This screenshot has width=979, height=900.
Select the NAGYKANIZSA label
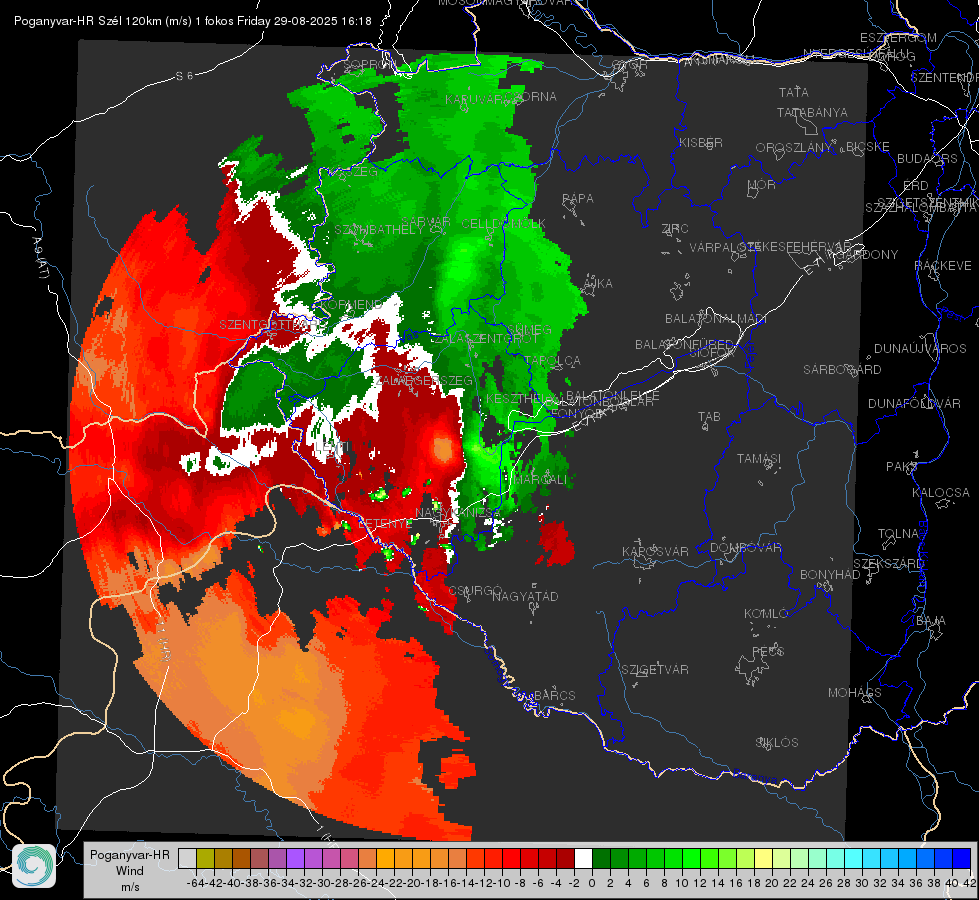point(458,513)
